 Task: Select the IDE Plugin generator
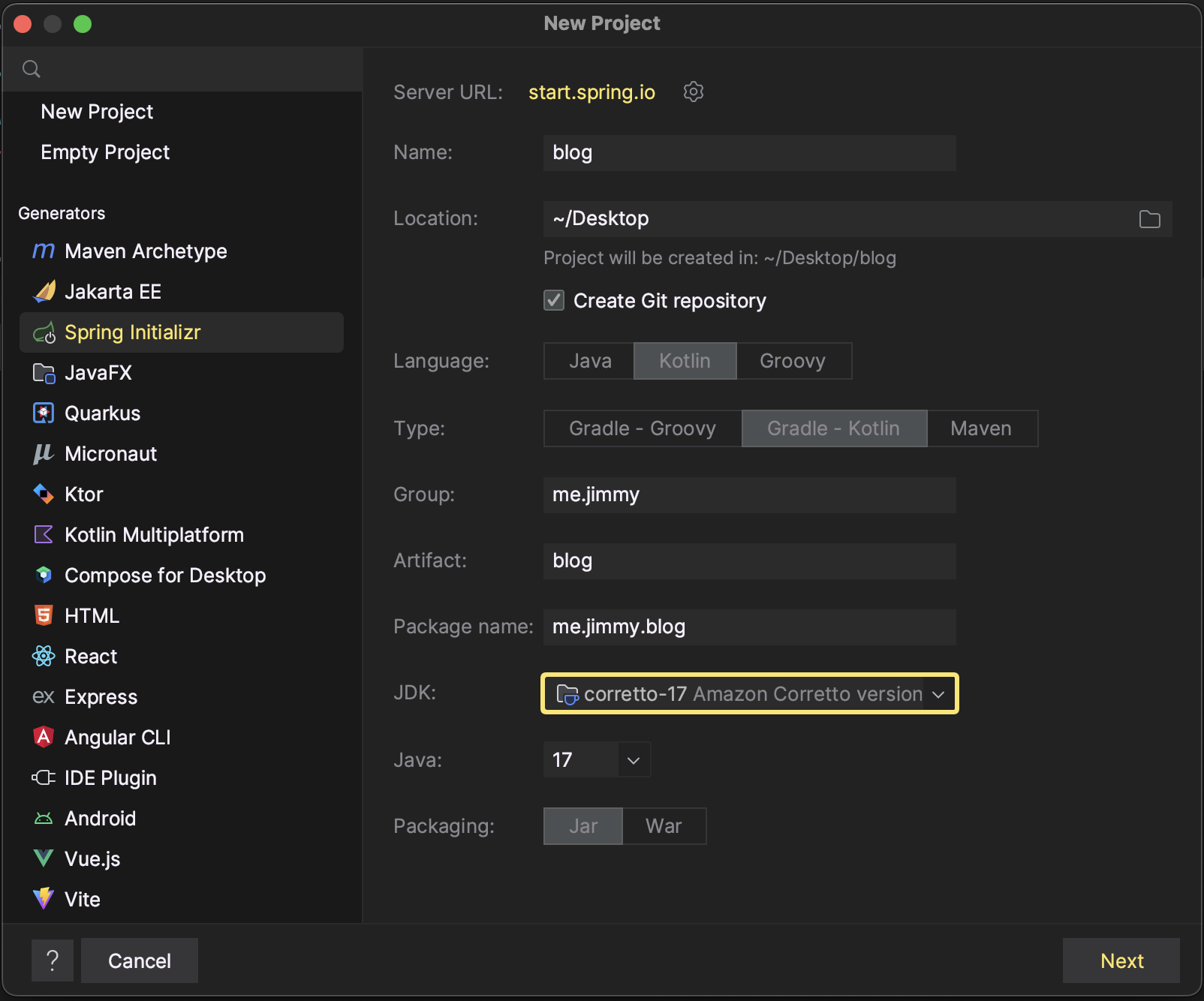[x=182, y=778]
